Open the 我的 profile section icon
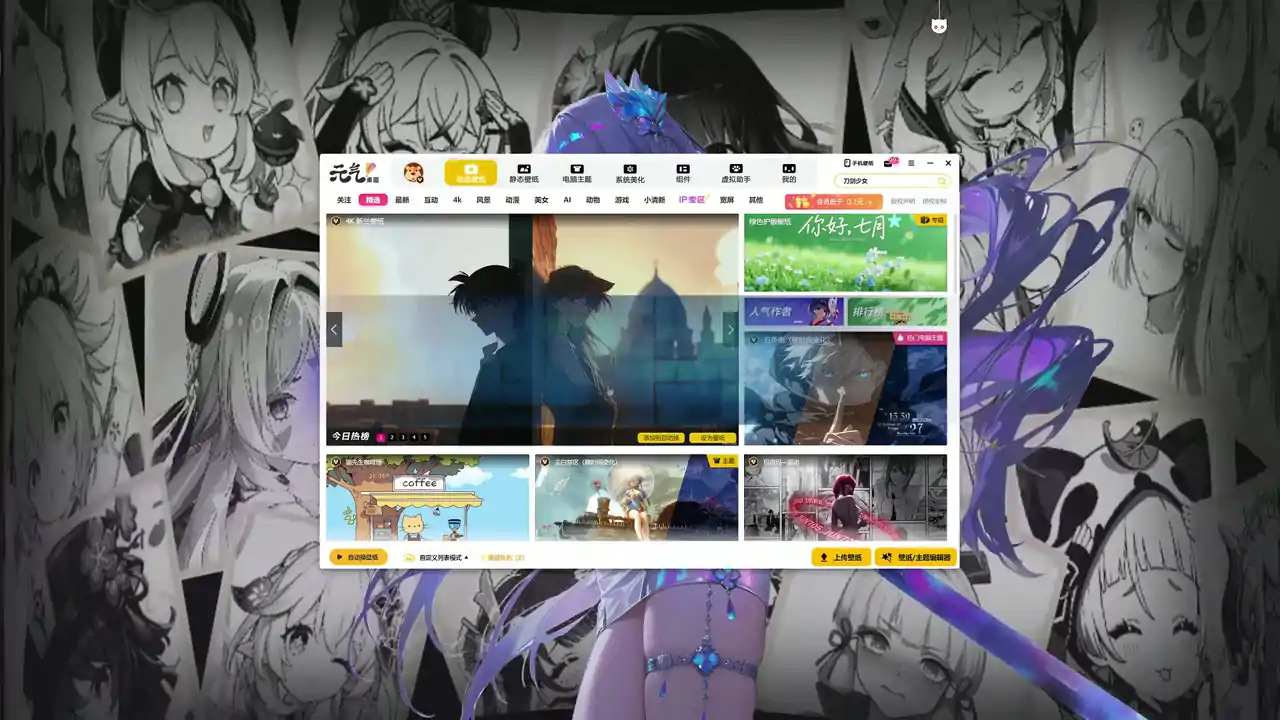Image resolution: width=1280 pixels, height=720 pixels. point(789,169)
